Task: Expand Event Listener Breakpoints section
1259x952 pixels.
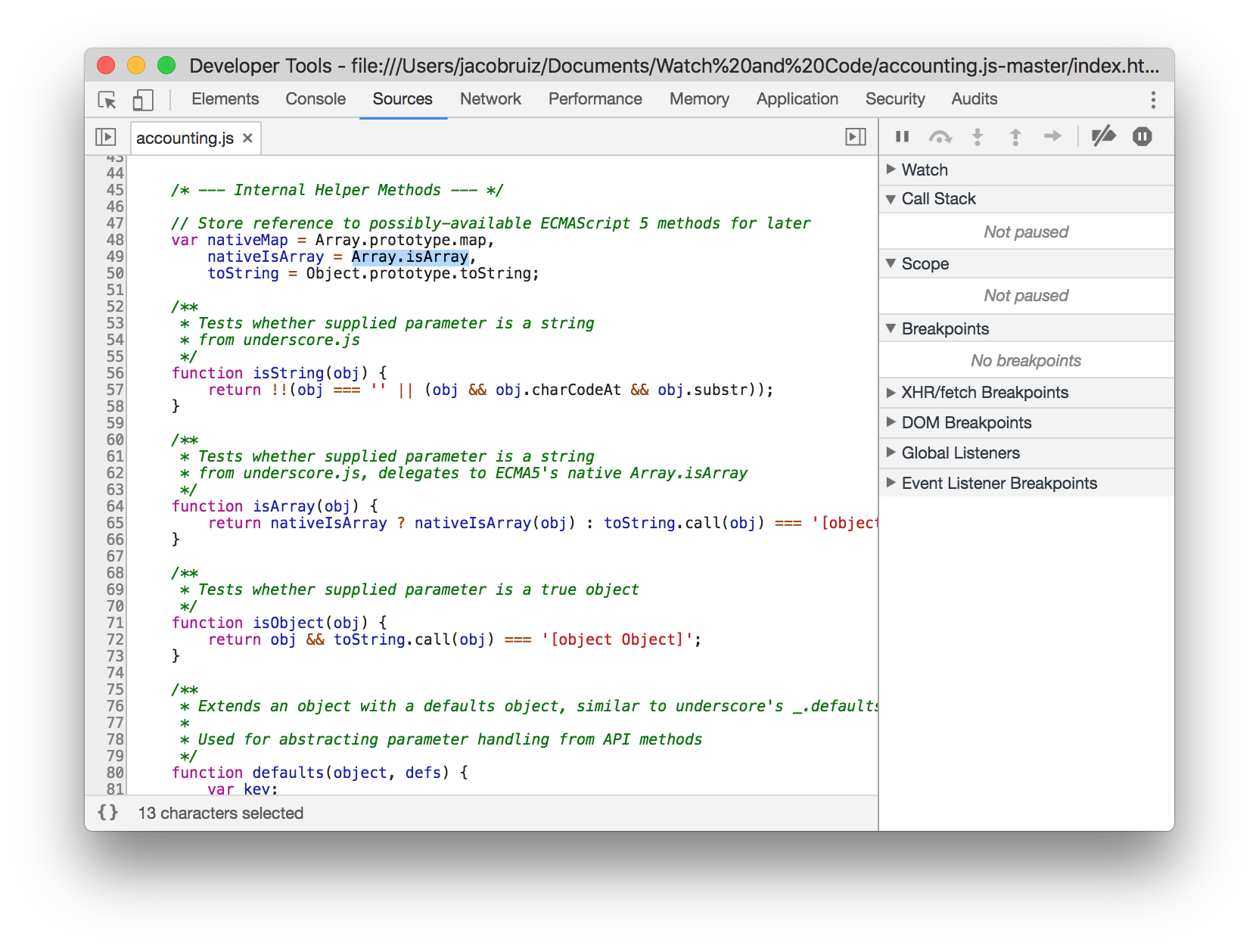Action: [1027, 484]
